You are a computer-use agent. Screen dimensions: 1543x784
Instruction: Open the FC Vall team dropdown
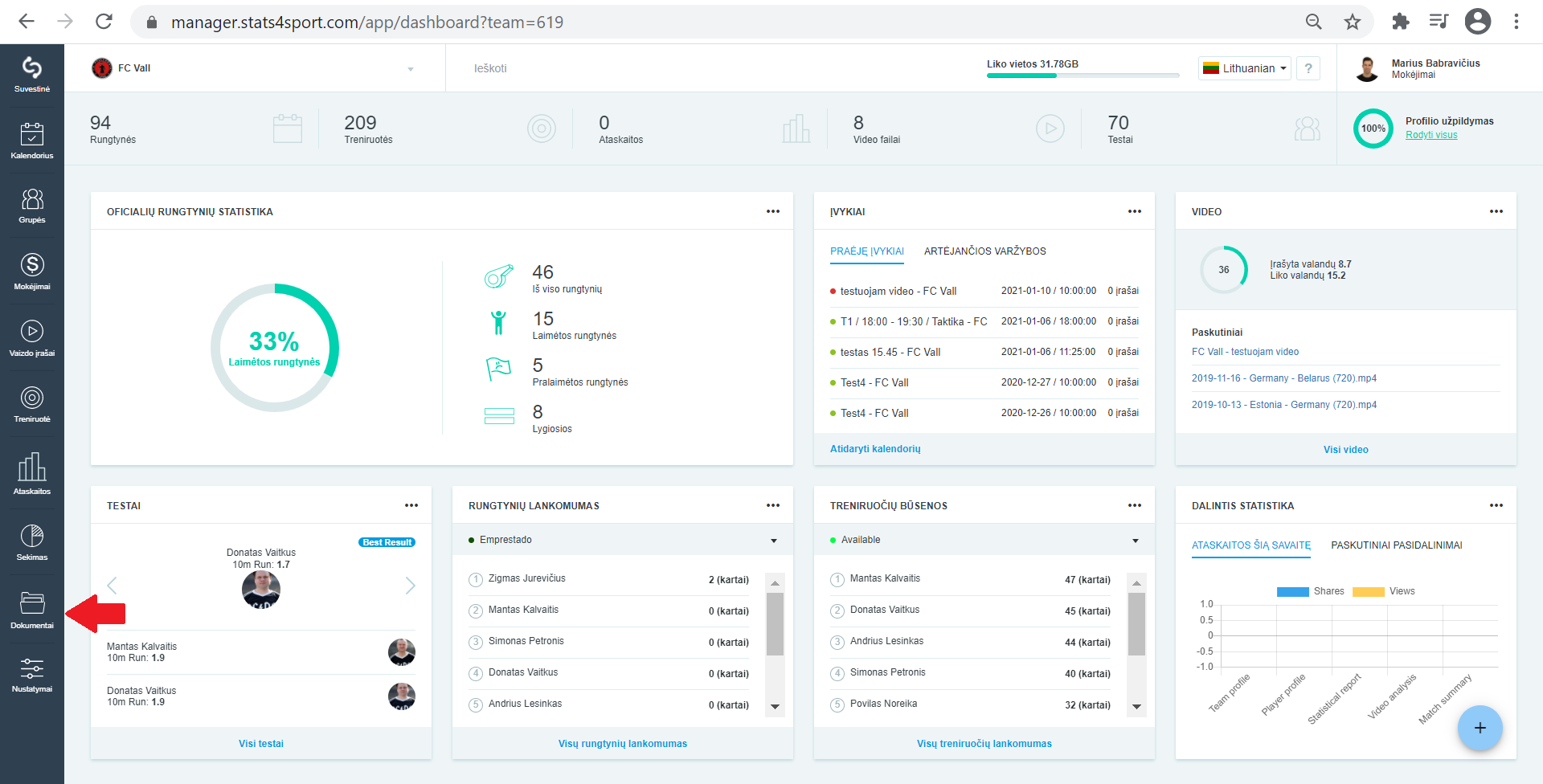[254, 68]
